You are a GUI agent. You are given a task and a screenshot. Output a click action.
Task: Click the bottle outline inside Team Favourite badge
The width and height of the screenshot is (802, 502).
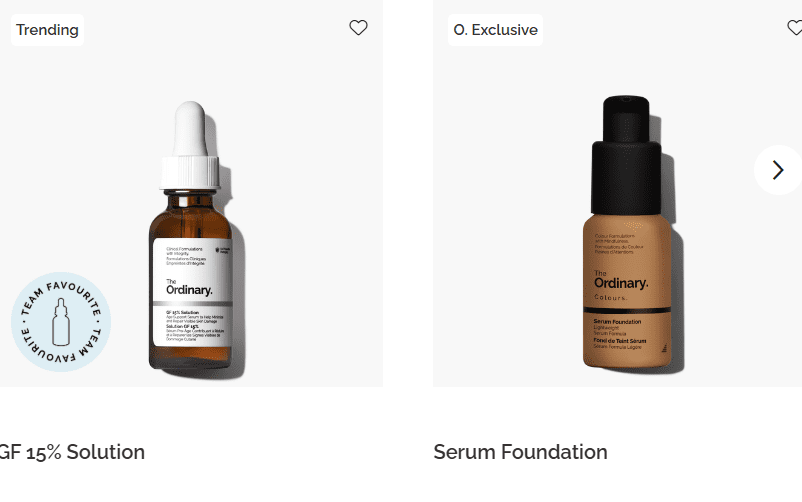click(61, 322)
